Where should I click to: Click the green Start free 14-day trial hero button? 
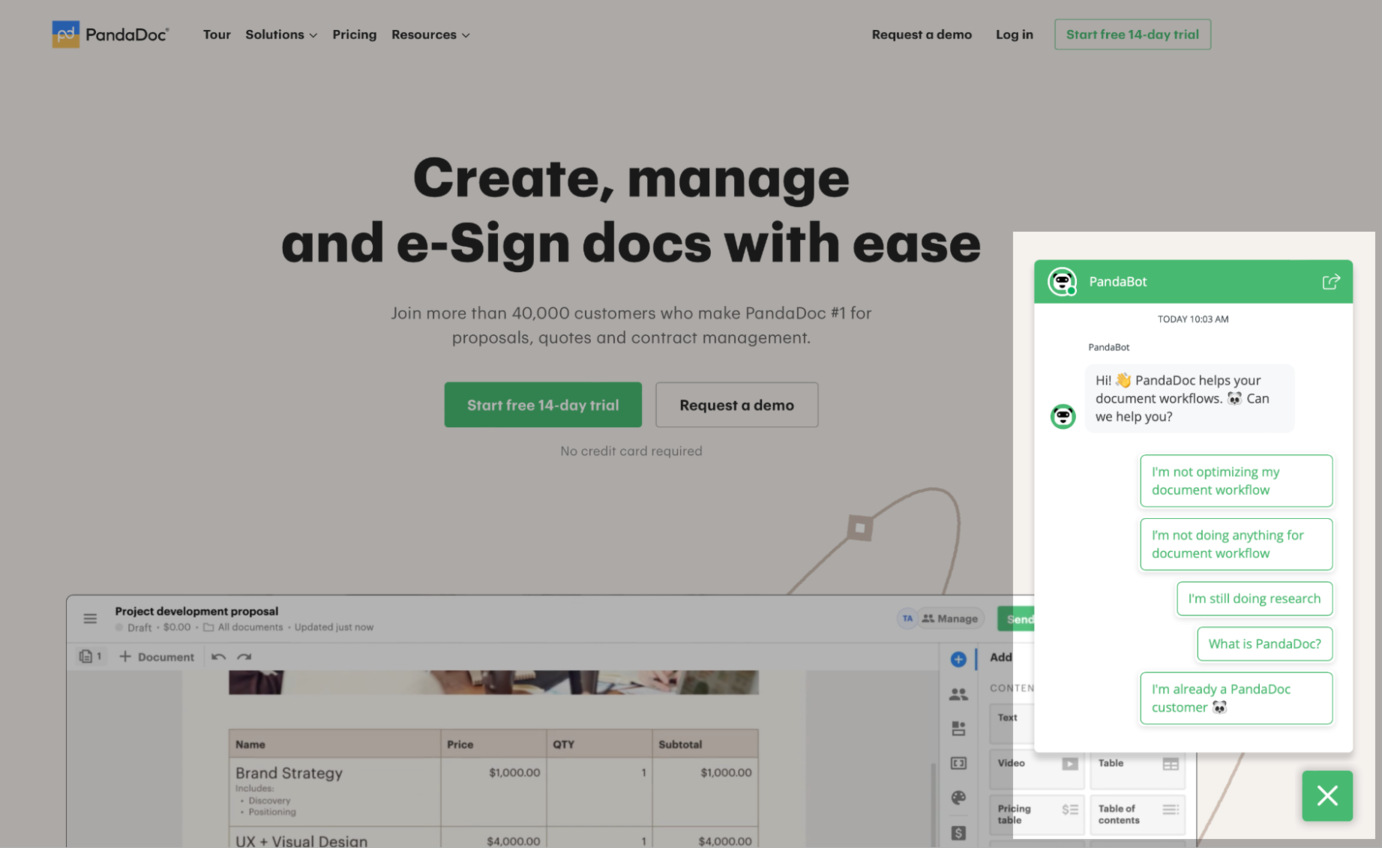click(543, 405)
